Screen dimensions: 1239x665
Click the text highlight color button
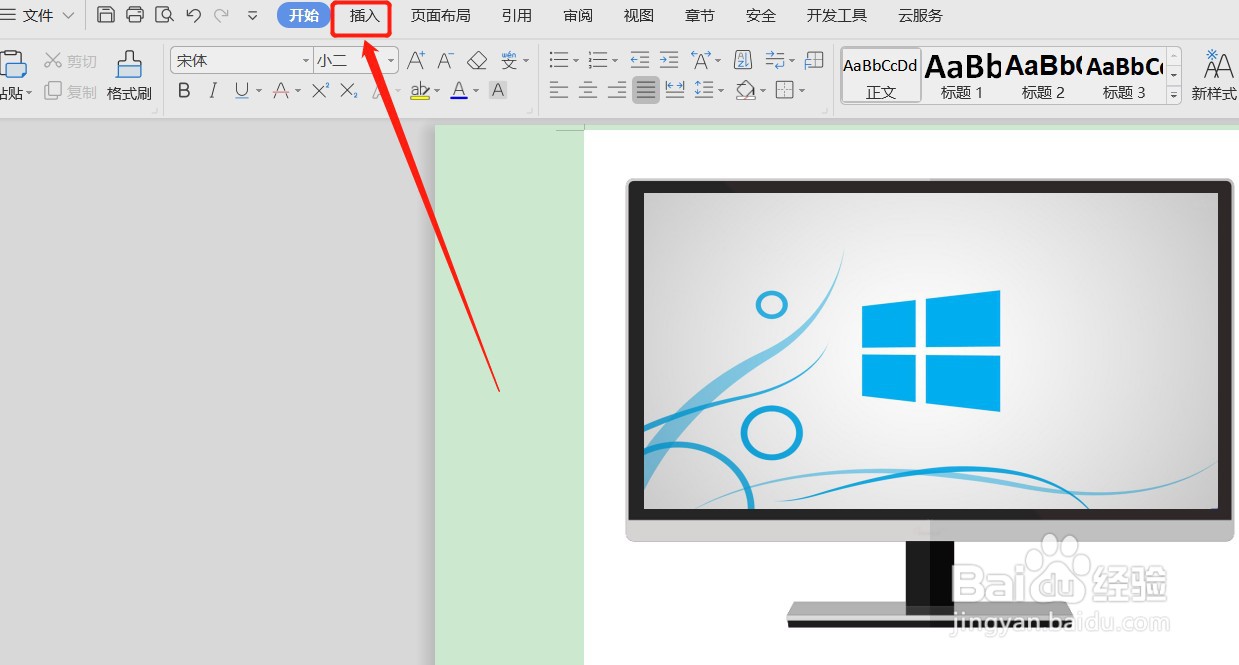(419, 91)
